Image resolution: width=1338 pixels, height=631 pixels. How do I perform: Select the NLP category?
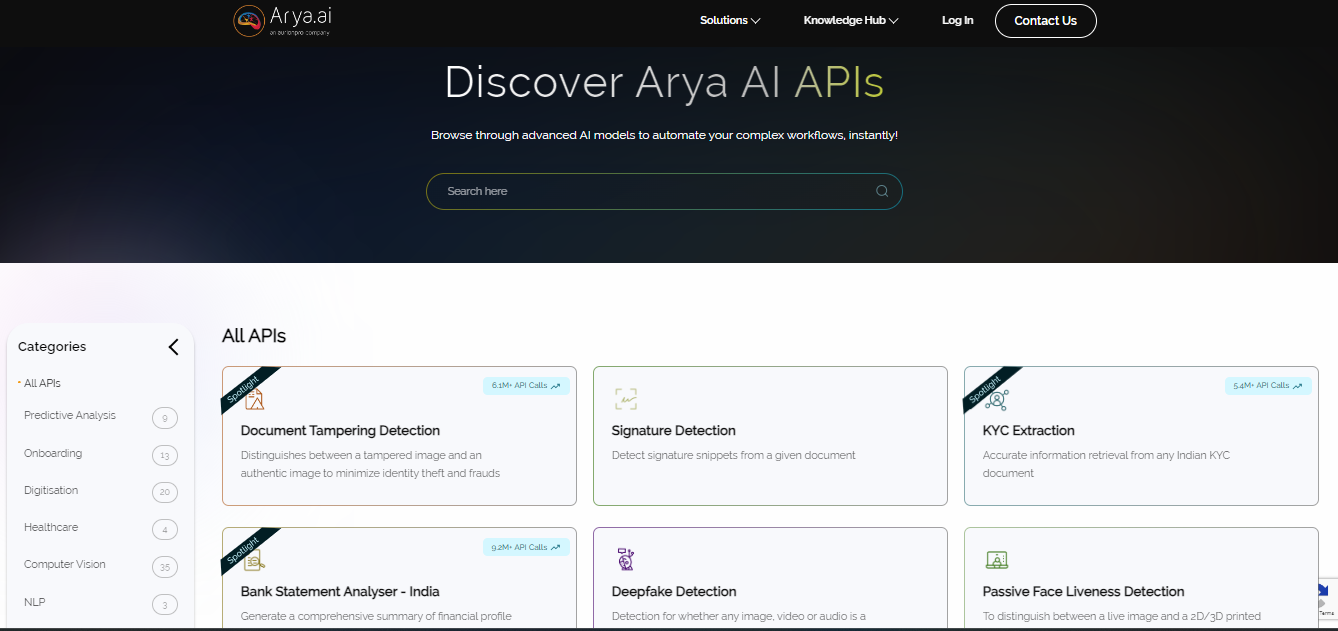coord(34,602)
